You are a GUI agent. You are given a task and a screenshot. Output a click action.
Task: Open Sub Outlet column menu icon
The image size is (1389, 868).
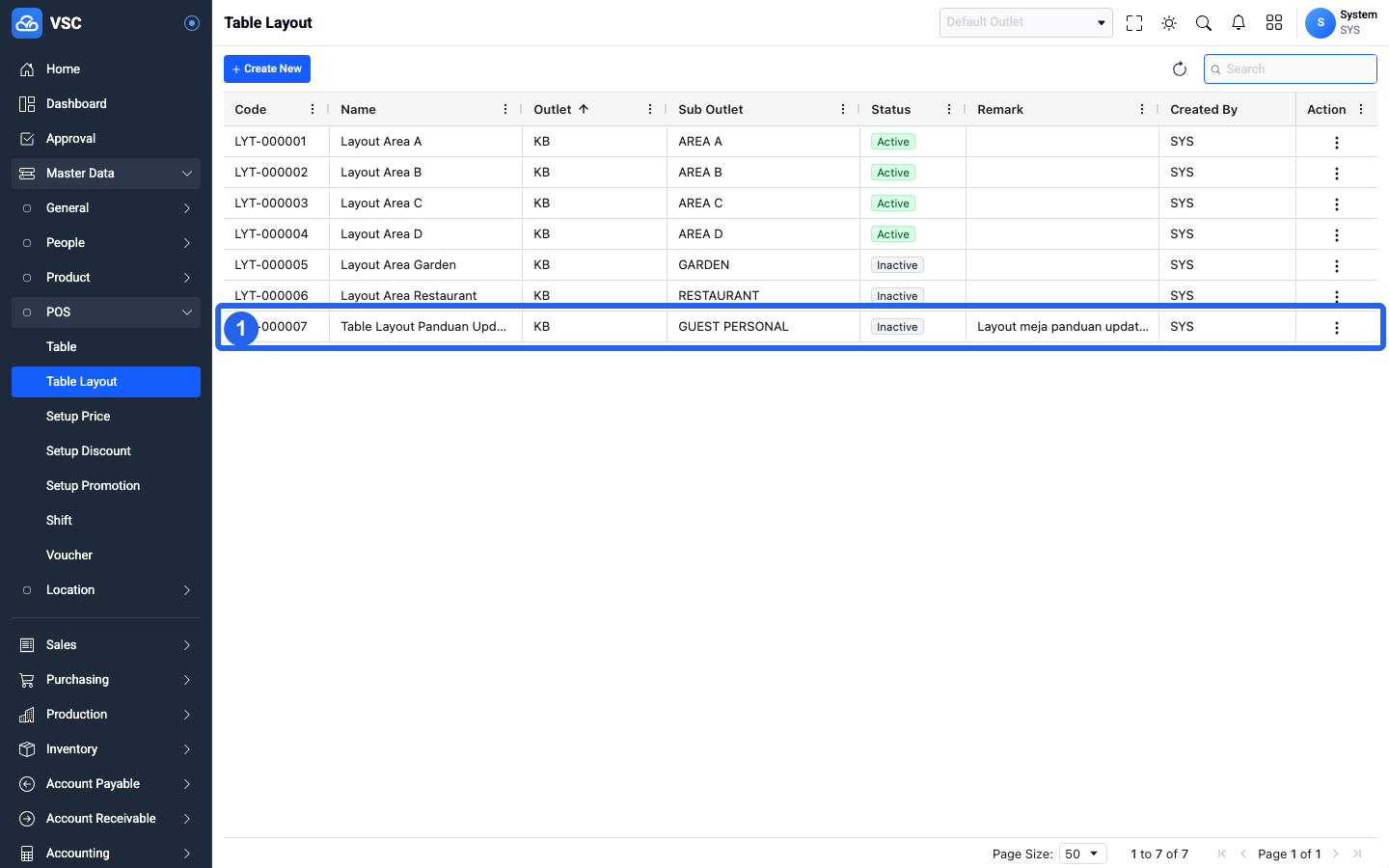point(843,110)
